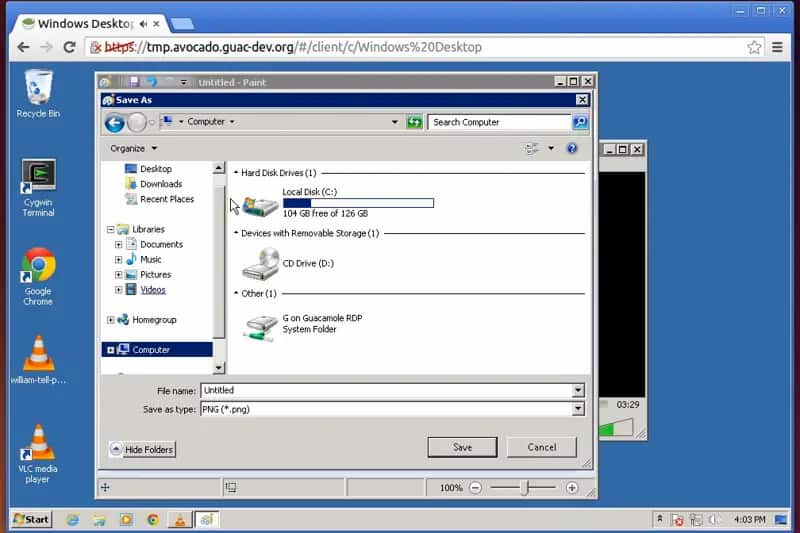Image resolution: width=800 pixels, height=533 pixels.
Task: Click the browser URL address bar
Action: click(418, 47)
